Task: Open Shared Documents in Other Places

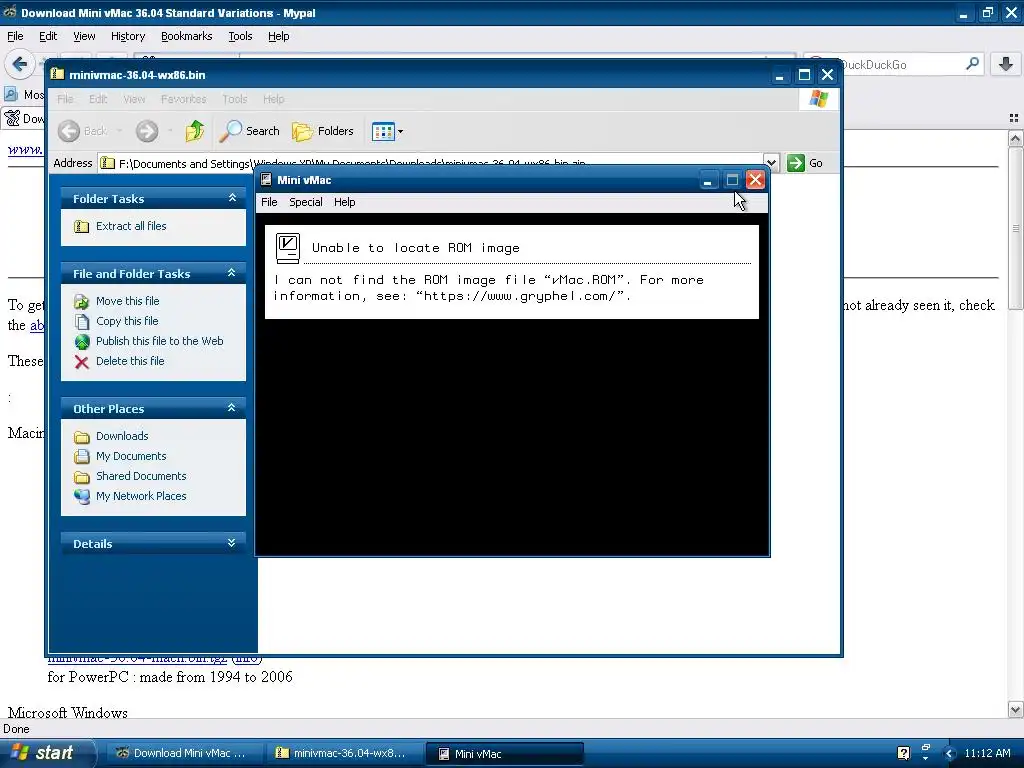Action: click(x=141, y=476)
